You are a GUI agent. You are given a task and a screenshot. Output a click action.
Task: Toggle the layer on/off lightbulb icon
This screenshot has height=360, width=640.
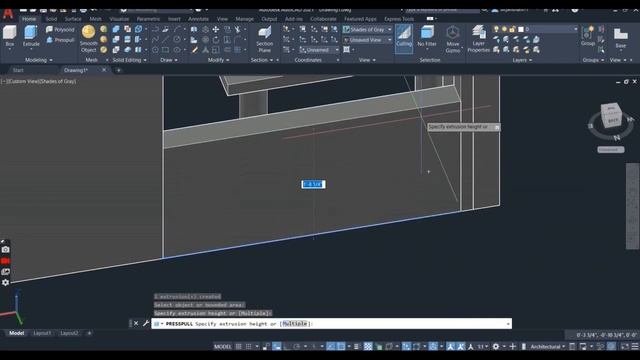pyautogui.click(x=496, y=29)
